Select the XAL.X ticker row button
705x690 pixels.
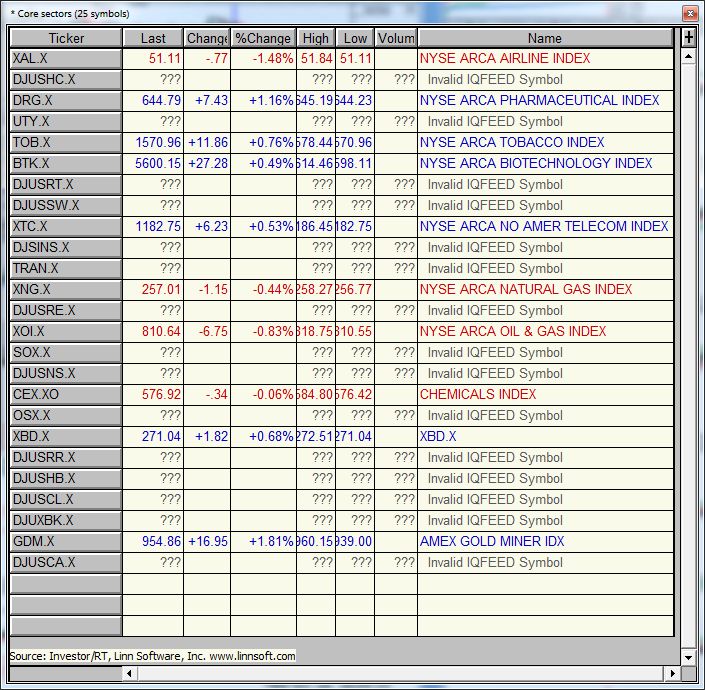point(66,58)
